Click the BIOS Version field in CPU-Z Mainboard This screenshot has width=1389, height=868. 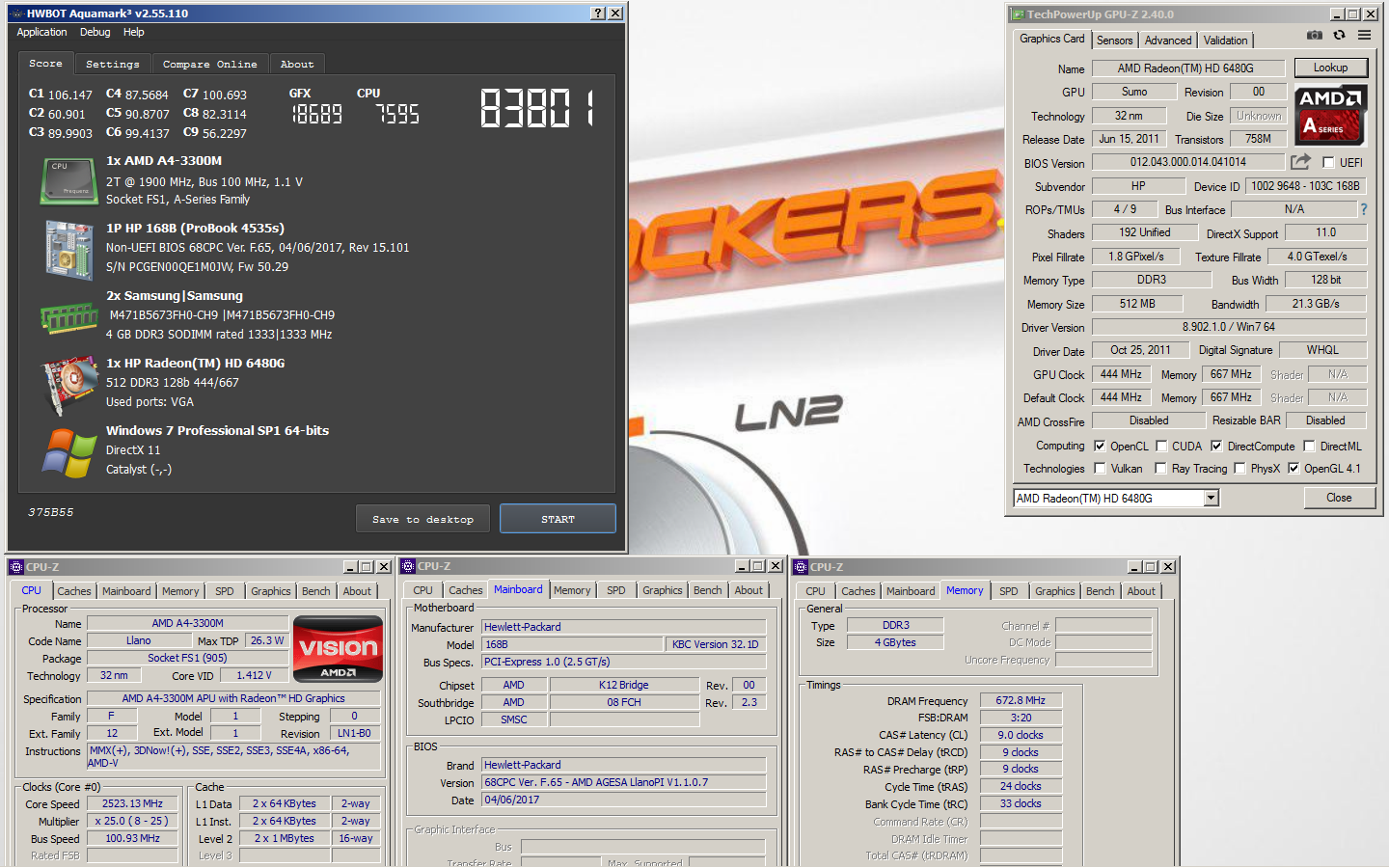(x=624, y=782)
